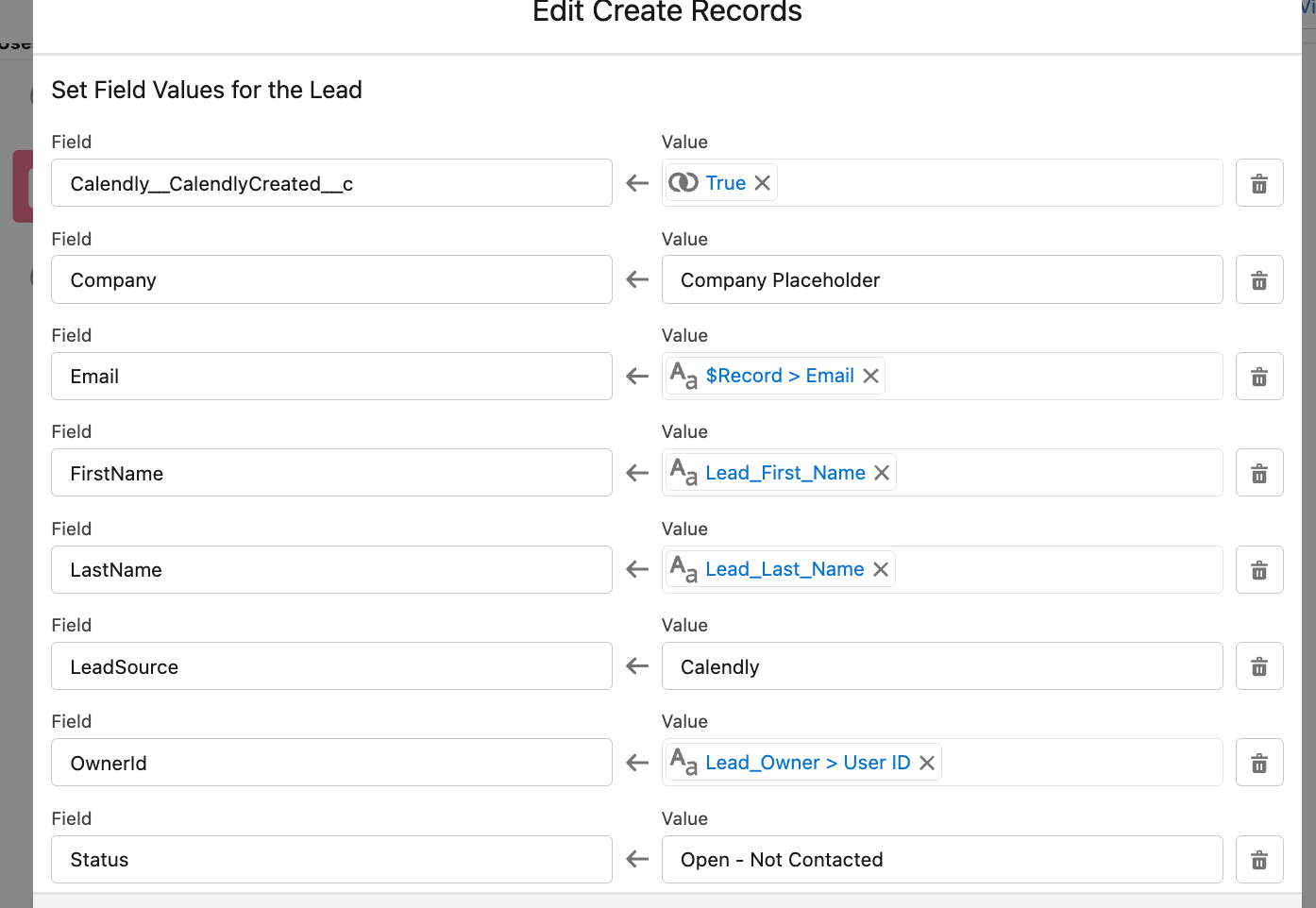Delete the OwnerId field row
This screenshot has width=1316, height=908.
pos(1258,763)
